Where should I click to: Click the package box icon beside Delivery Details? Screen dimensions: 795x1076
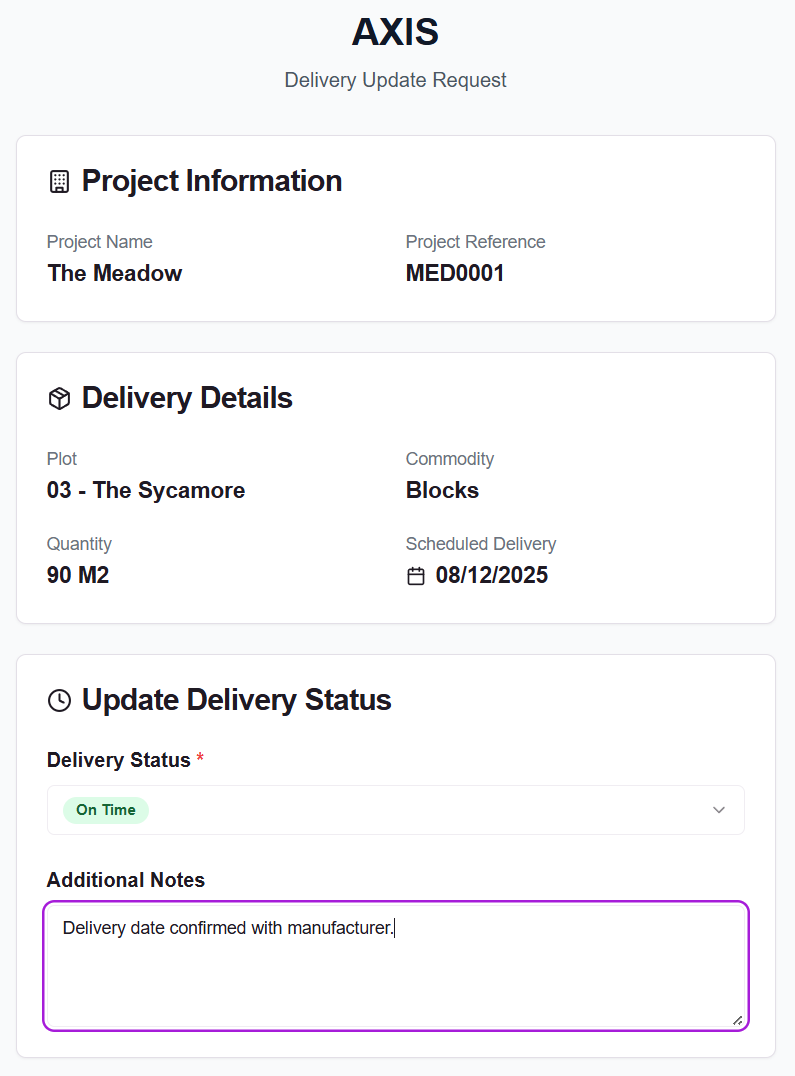(x=59, y=399)
